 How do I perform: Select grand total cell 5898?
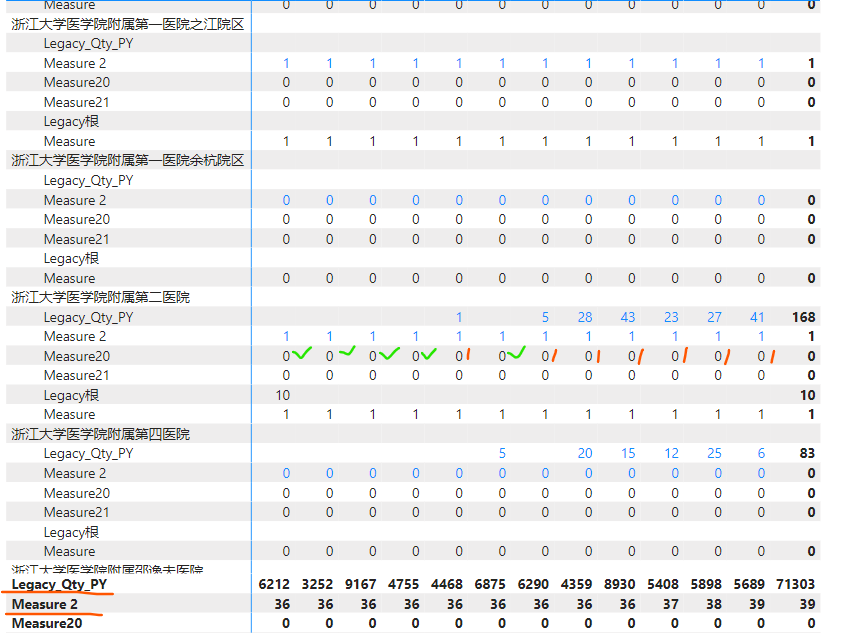pyautogui.click(x=706, y=584)
